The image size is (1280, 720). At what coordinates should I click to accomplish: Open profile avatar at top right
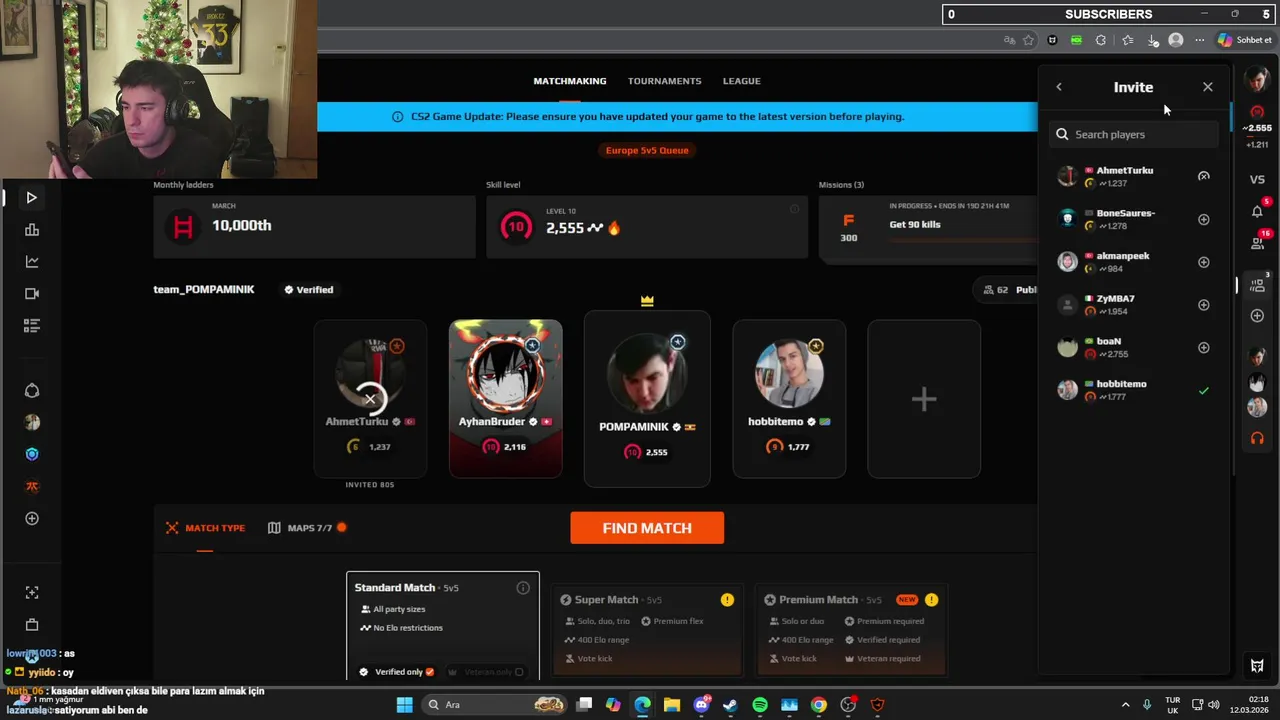coord(1257,79)
